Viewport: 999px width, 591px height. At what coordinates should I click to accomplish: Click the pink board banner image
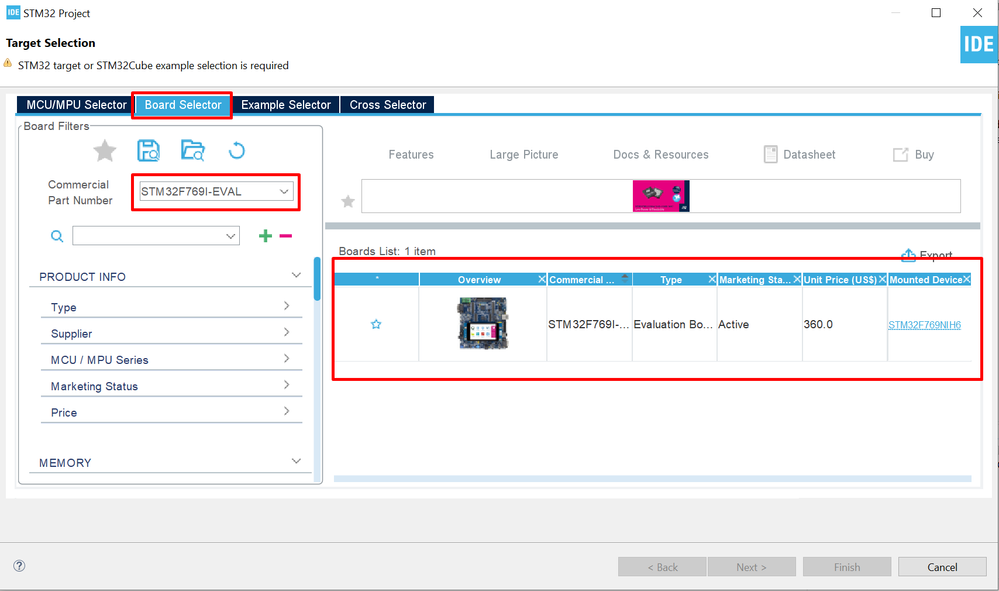(x=661, y=196)
